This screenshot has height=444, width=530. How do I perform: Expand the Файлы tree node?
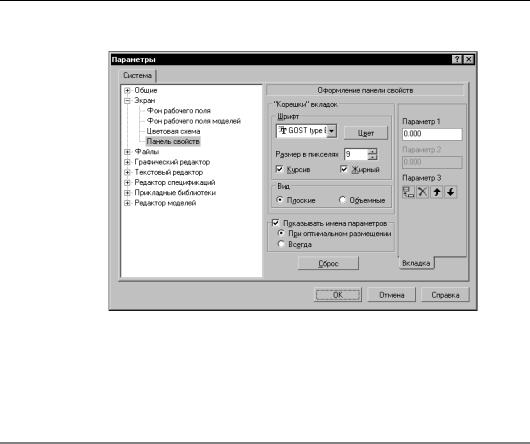(127, 152)
